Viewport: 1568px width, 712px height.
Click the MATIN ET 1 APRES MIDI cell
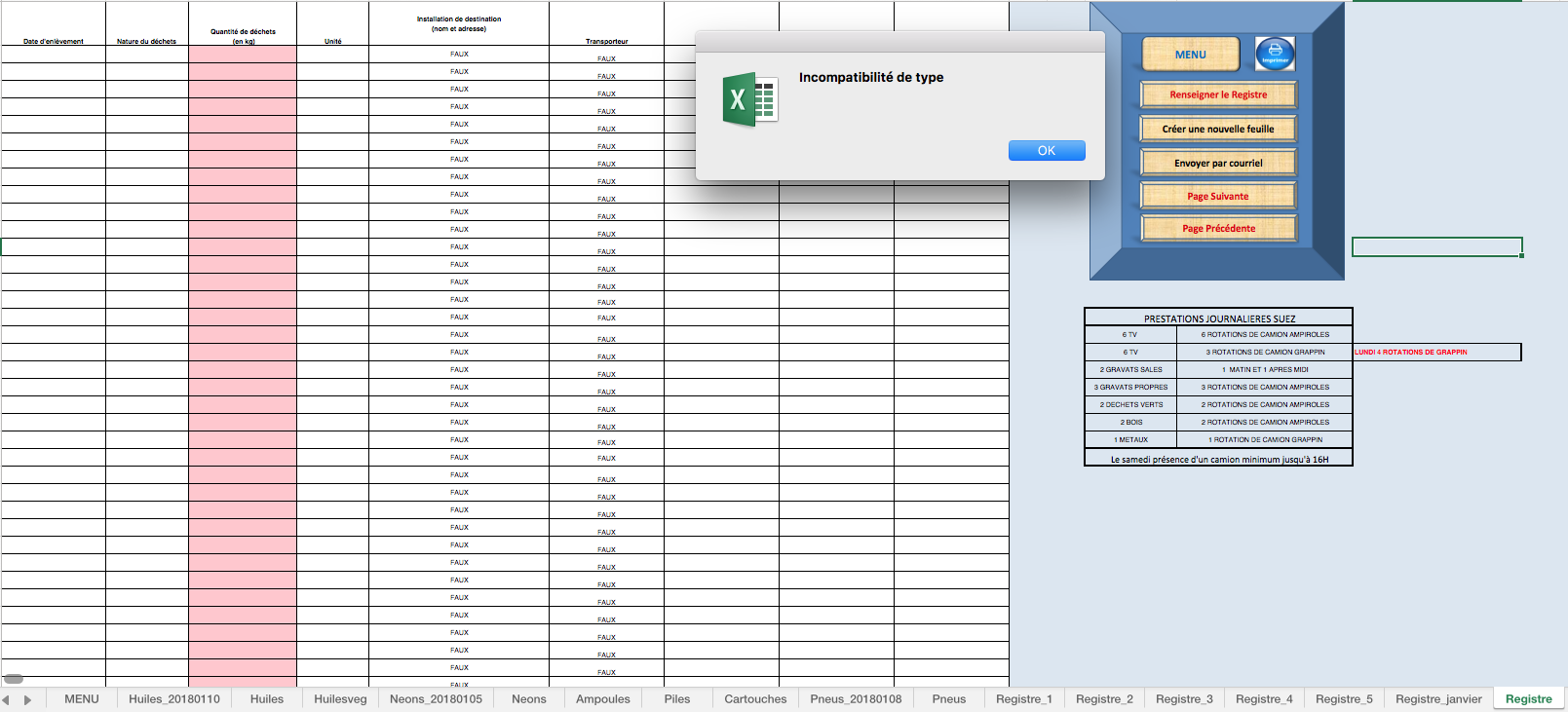(1265, 369)
